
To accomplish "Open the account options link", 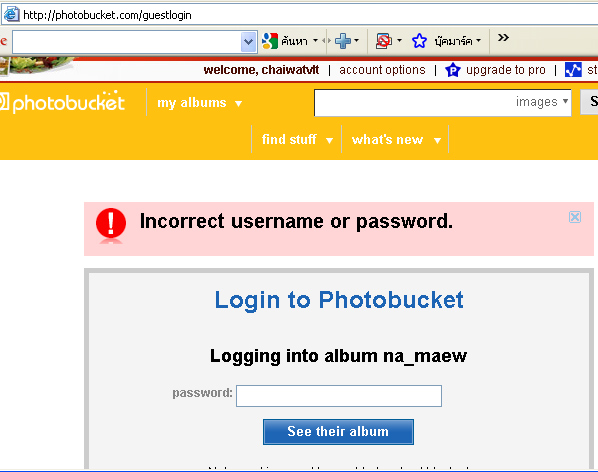I will (382, 70).
